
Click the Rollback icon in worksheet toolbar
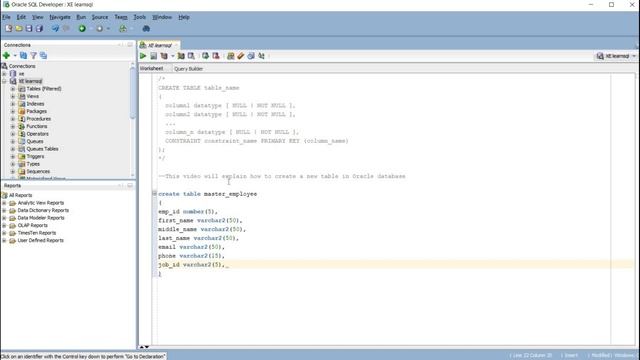[x=216, y=56]
